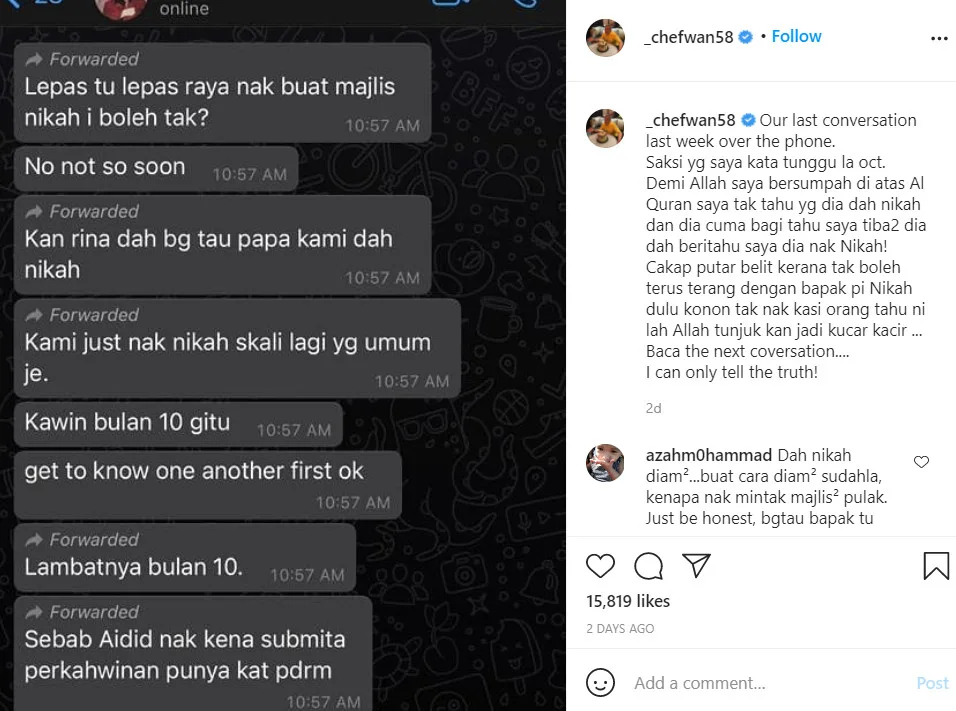
Task: View the 15,819 likes list
Action: (x=628, y=601)
